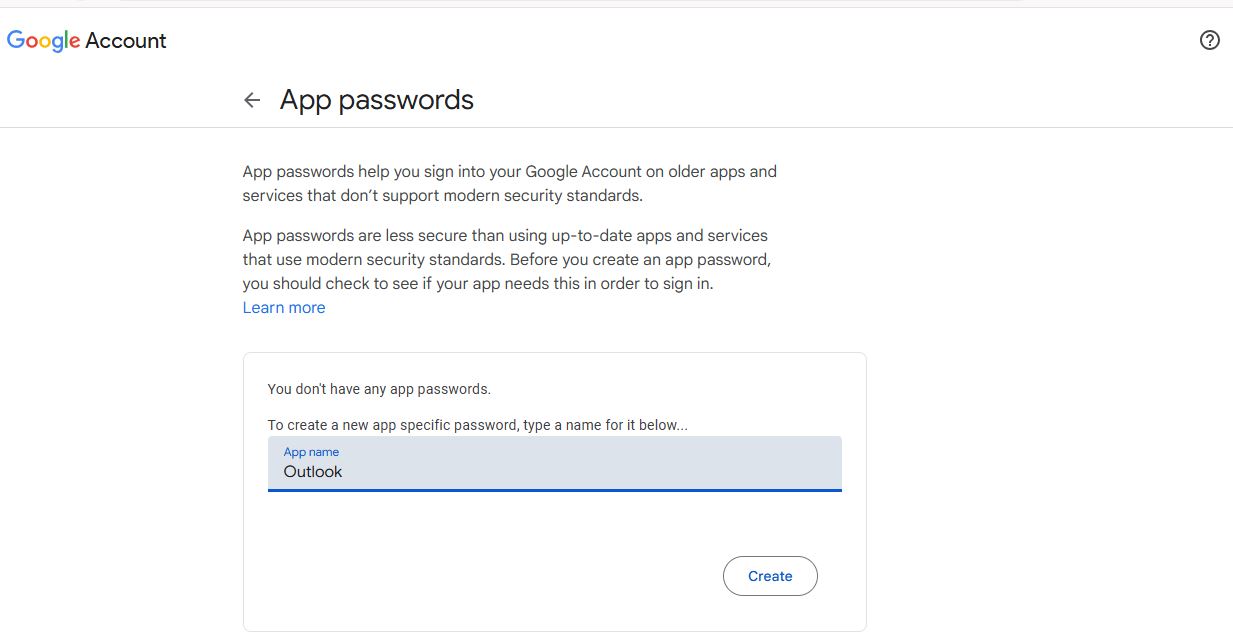Click the Learn more hyperlink about security
Image resolution: width=1233 pixels, height=637 pixels.
(283, 307)
